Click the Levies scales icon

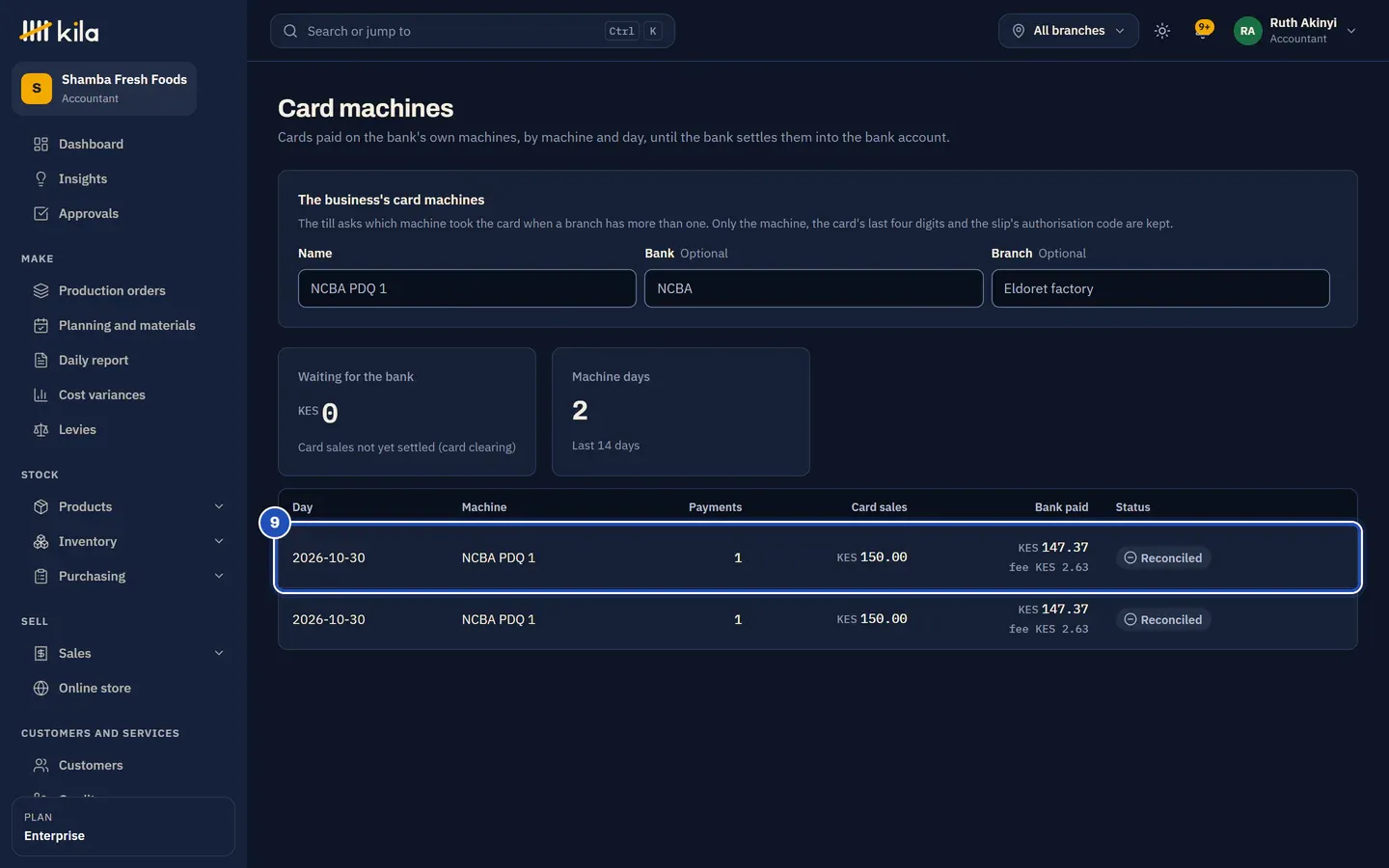41,429
